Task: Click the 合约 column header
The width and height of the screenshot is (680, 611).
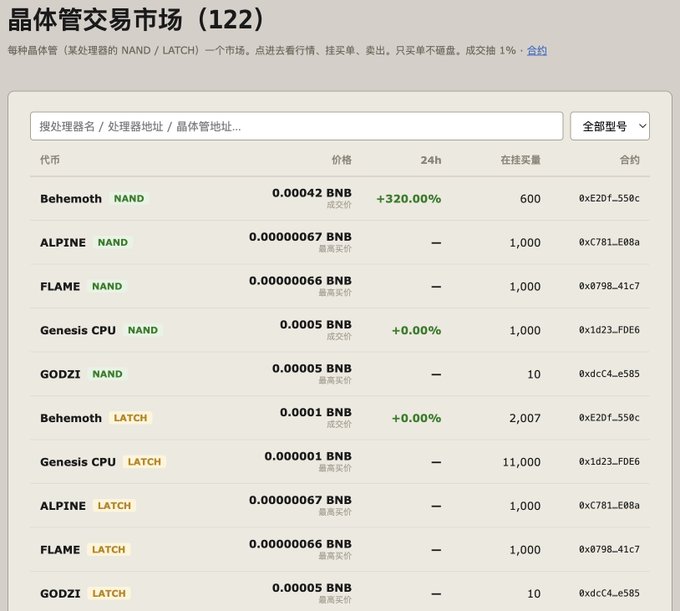Action: pos(629,160)
